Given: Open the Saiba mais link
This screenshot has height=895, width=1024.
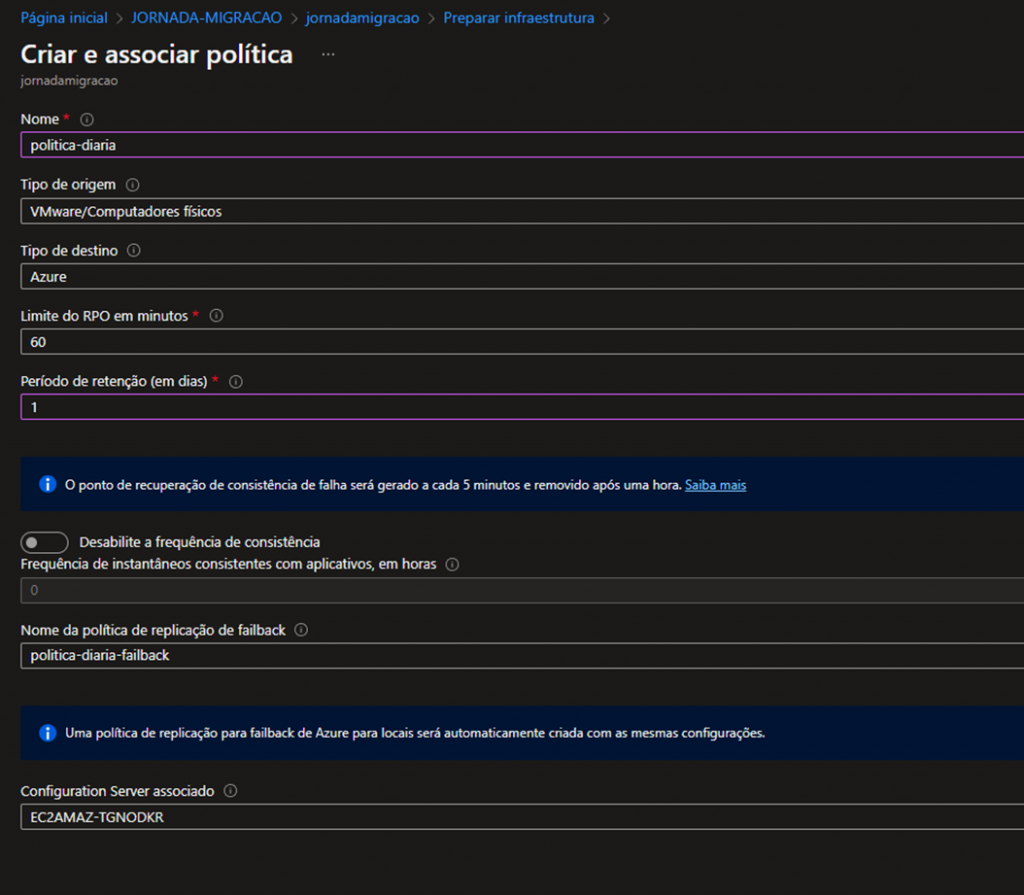Looking at the screenshot, I should coord(715,485).
